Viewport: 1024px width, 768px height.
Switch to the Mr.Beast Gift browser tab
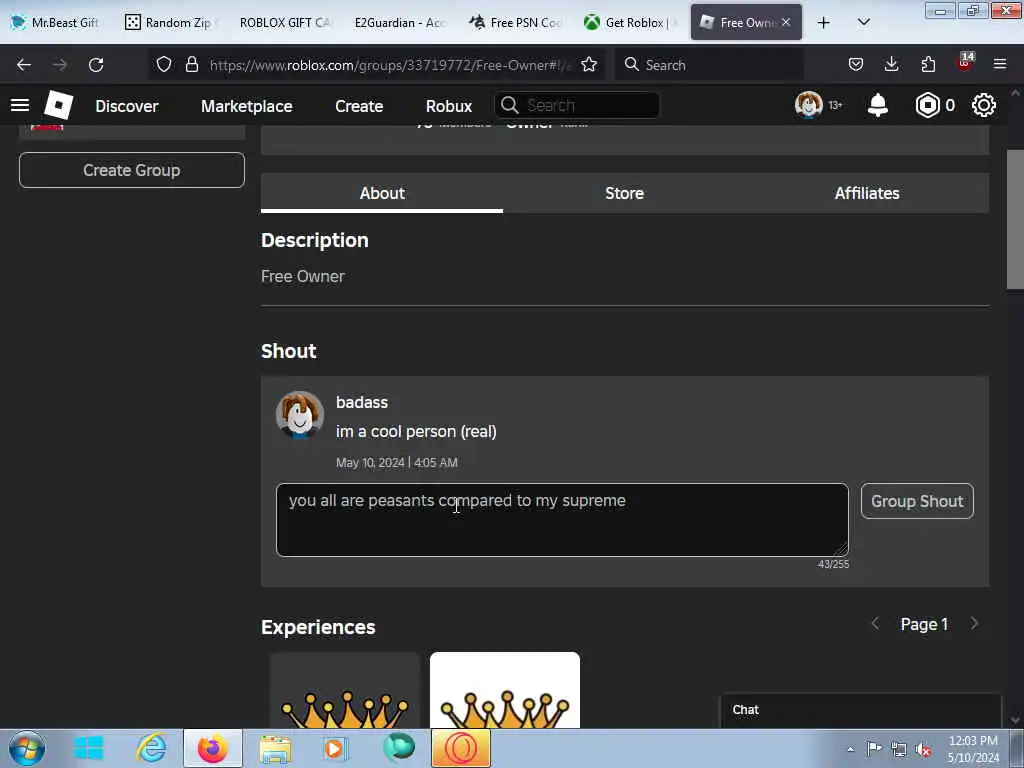(55, 22)
